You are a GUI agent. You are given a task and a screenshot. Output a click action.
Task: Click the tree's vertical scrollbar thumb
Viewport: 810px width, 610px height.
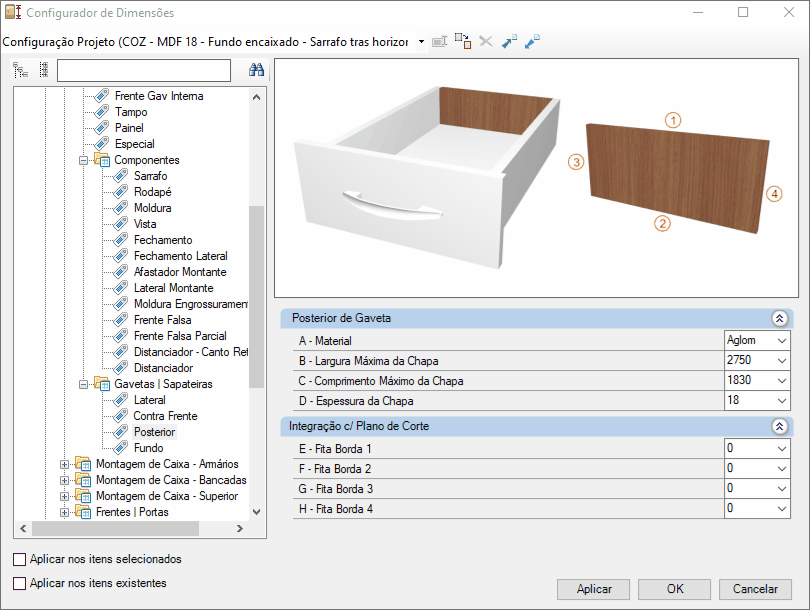tap(256, 295)
